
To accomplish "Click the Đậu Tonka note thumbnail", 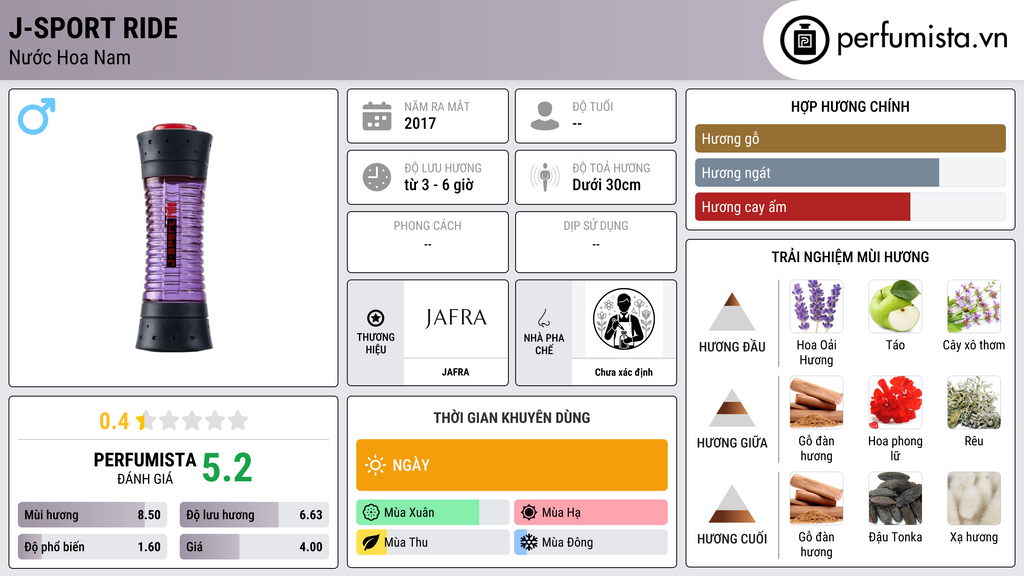I will 895,498.
